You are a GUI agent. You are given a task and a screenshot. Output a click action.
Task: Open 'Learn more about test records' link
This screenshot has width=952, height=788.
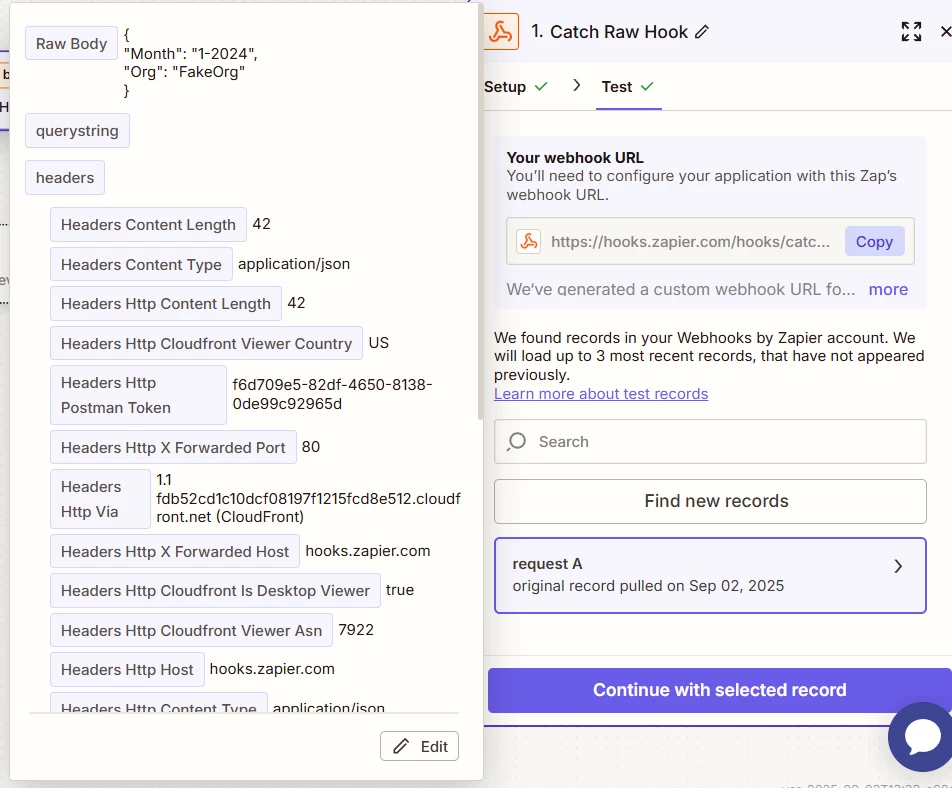[x=601, y=394]
